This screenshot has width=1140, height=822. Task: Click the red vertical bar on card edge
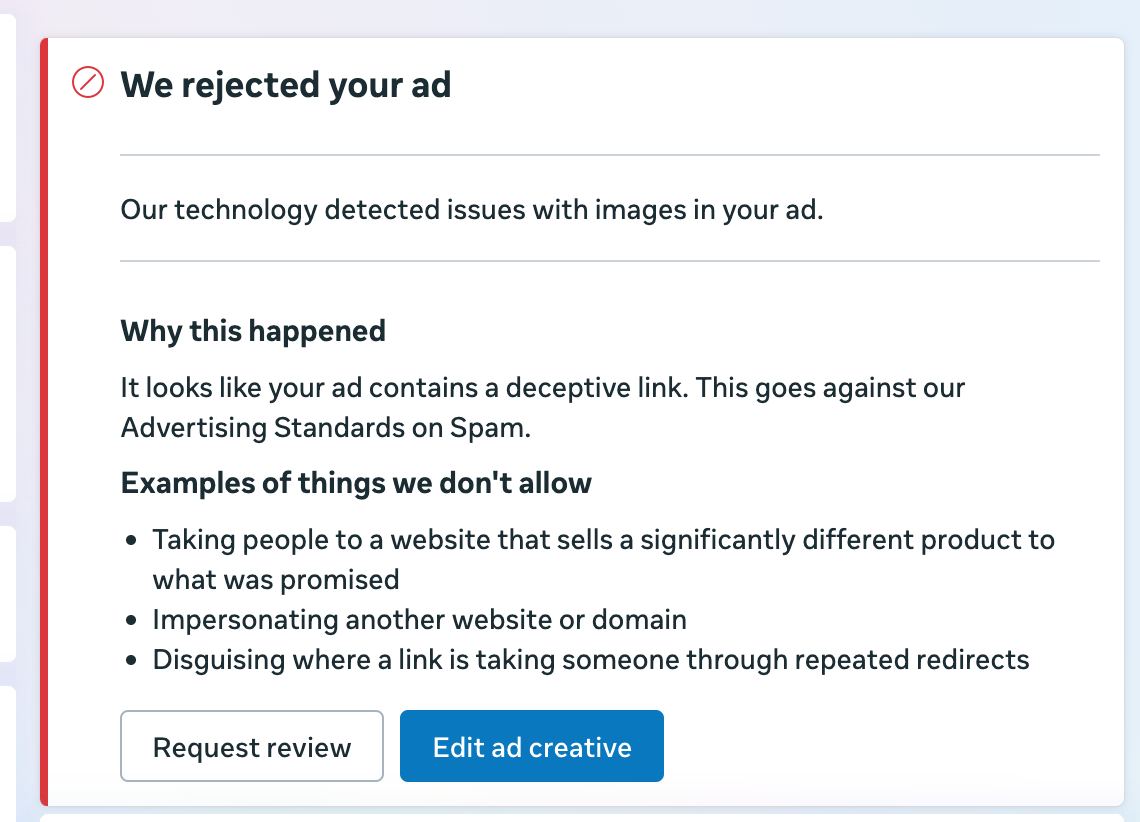44,420
